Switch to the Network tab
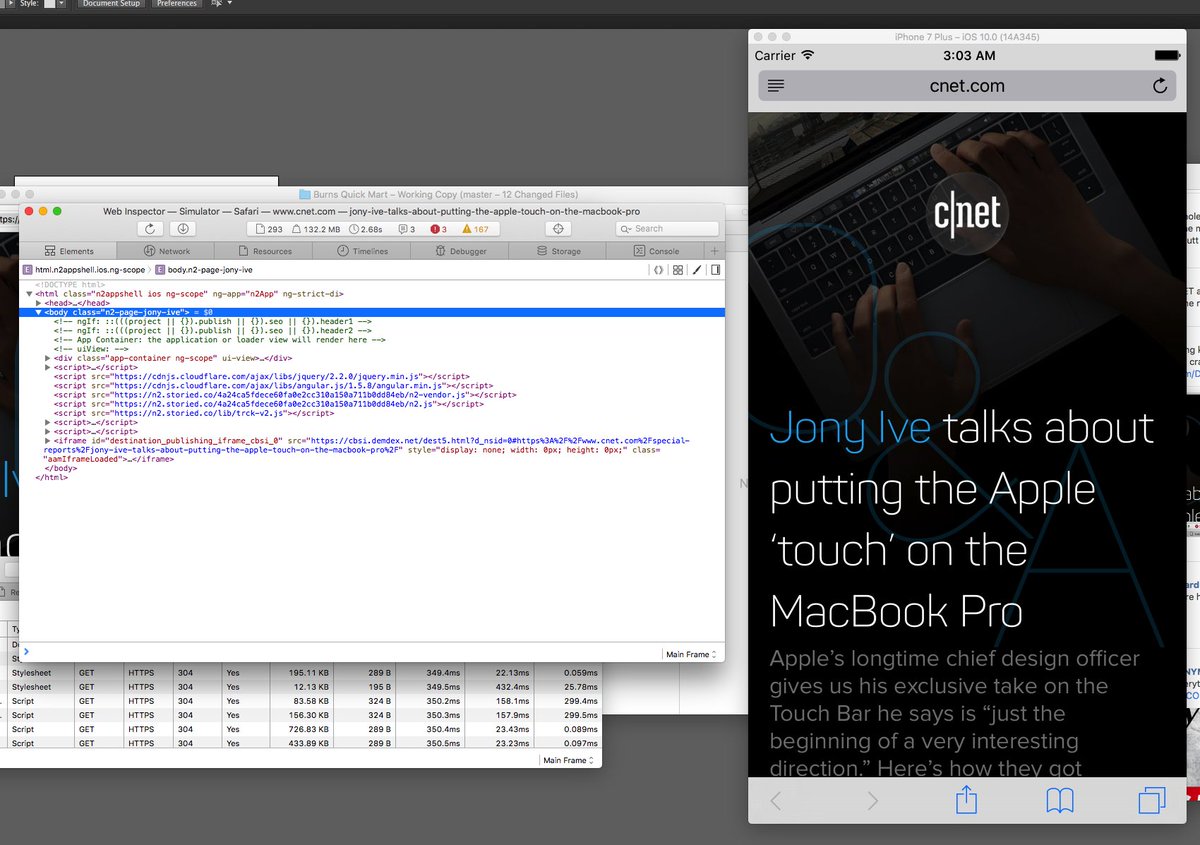 167,251
